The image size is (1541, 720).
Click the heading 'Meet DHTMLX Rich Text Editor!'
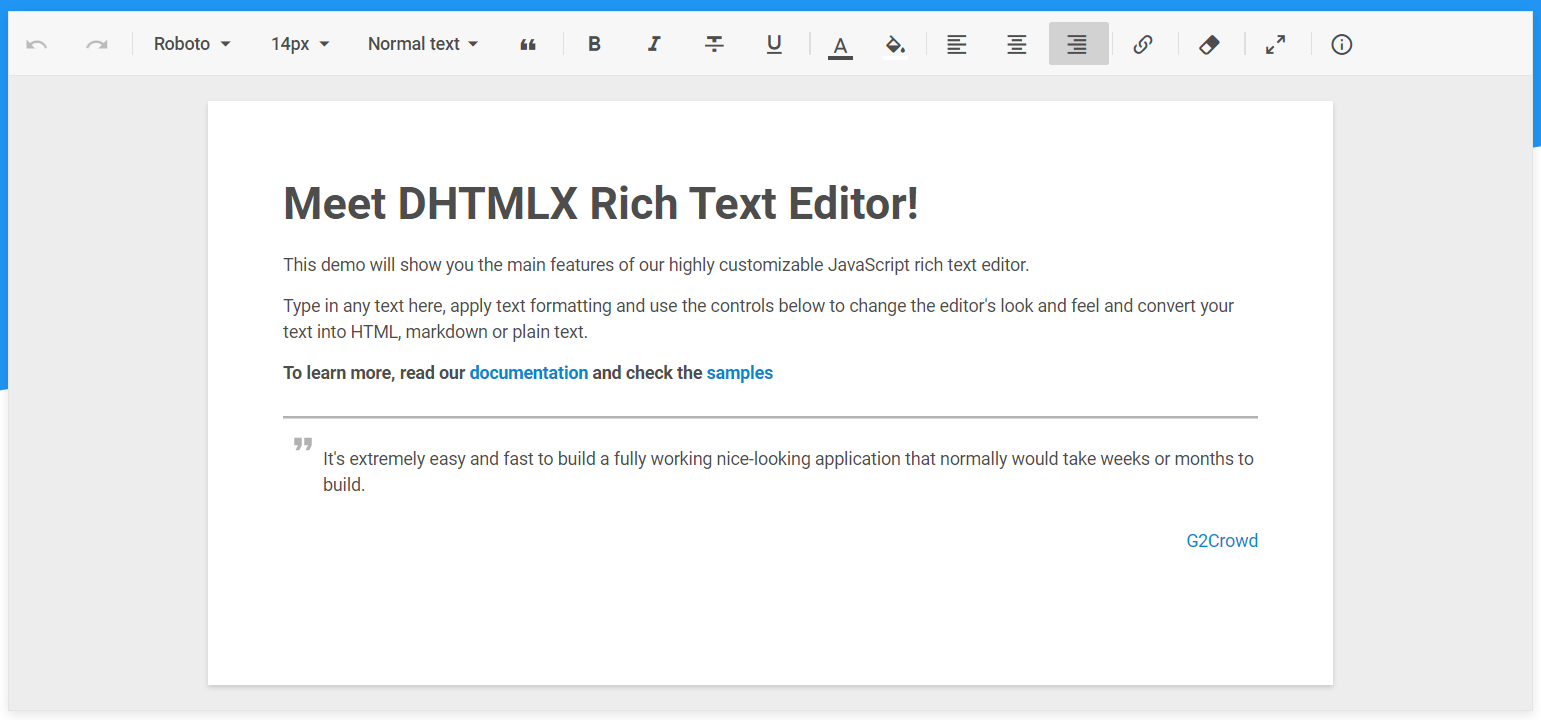pyautogui.click(x=601, y=204)
